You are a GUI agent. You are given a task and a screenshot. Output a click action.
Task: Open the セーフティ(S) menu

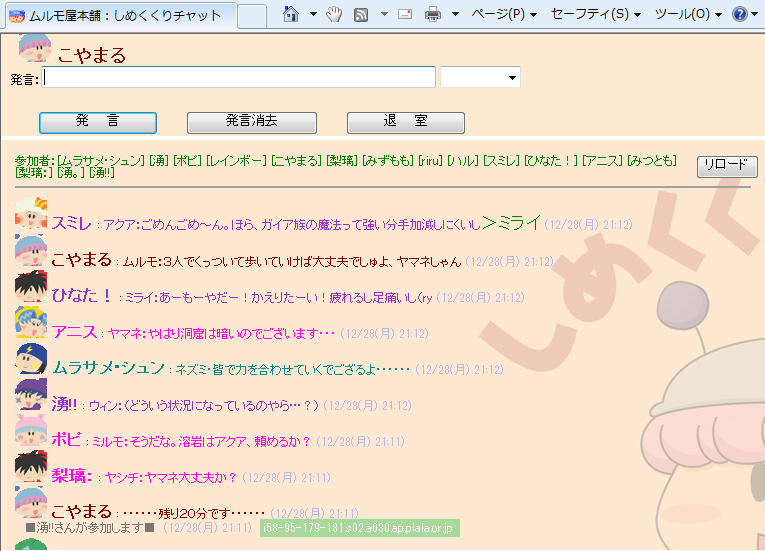tap(596, 14)
